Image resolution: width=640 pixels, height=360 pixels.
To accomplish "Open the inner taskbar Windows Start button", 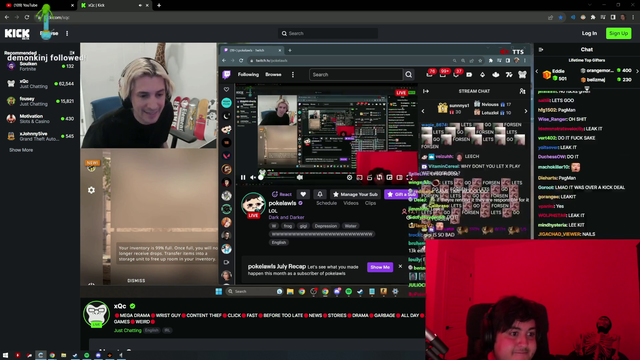I will tap(219, 291).
